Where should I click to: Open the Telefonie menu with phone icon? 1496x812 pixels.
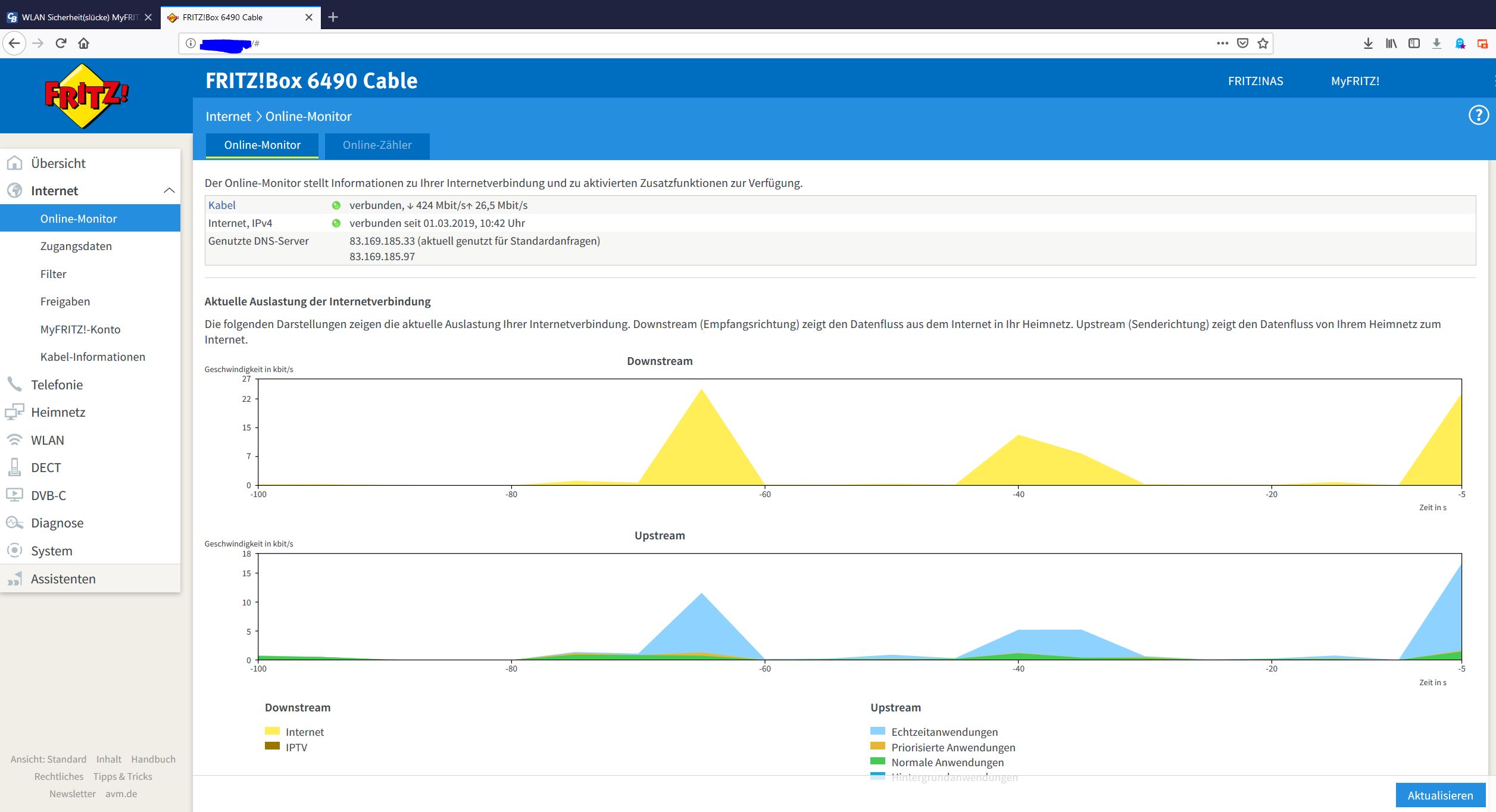pyautogui.click(x=57, y=385)
